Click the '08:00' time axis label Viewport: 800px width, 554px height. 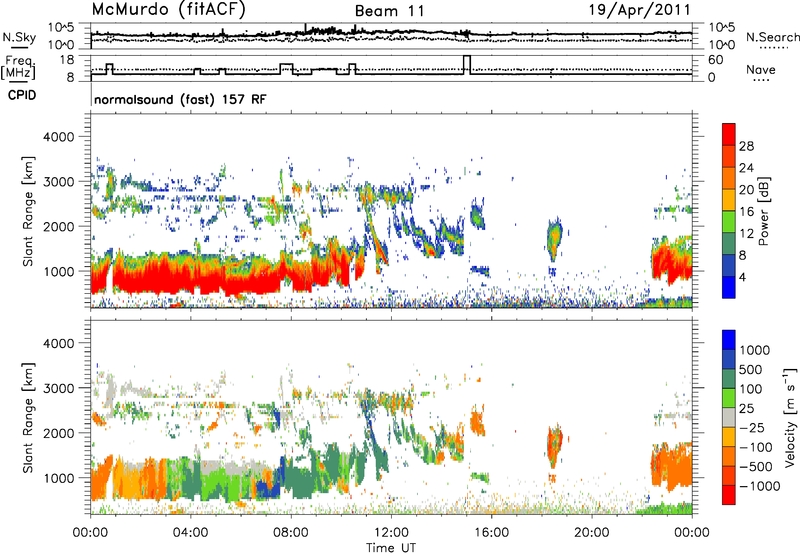coord(291,533)
